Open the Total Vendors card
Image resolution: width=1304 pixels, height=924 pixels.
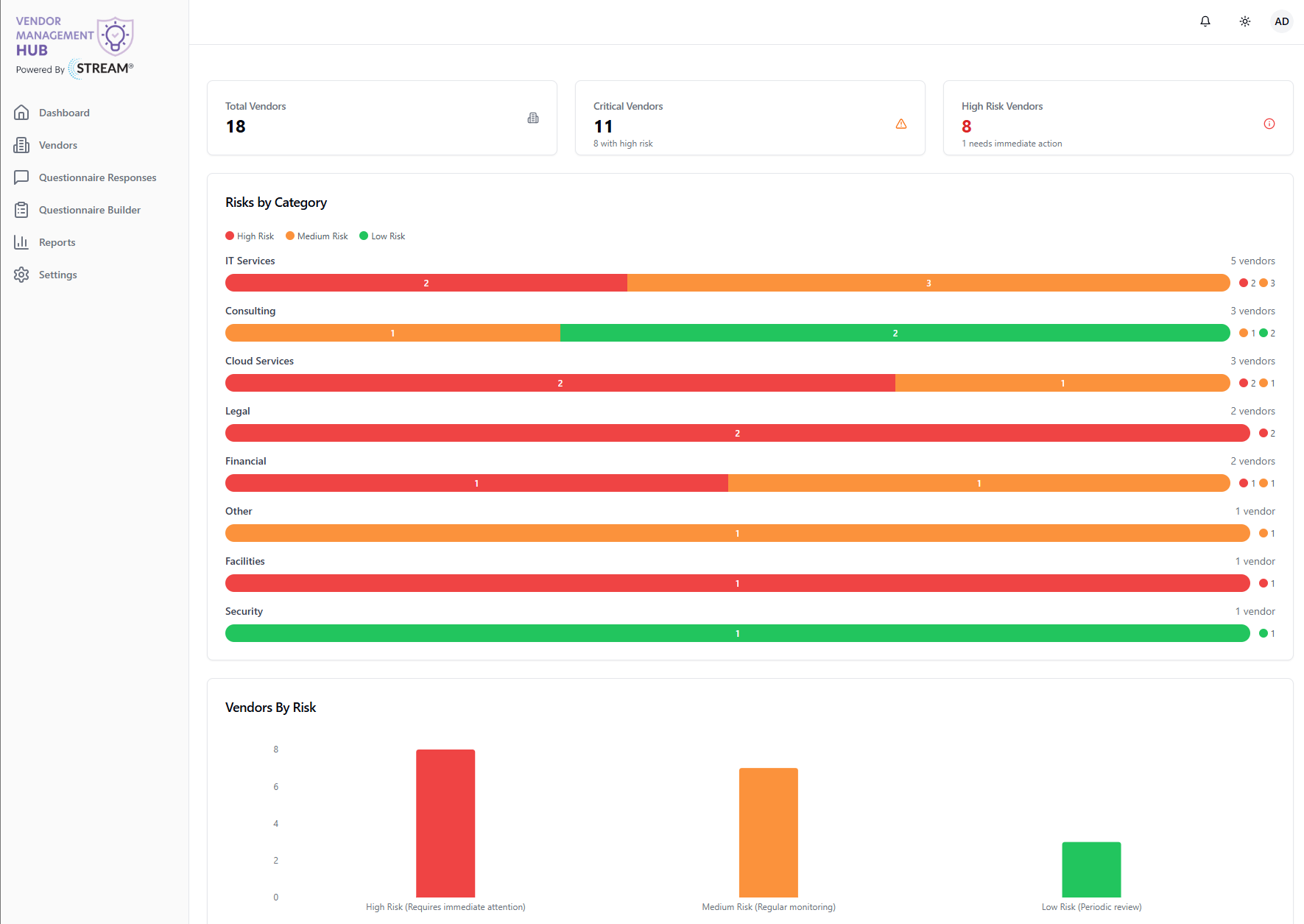tap(382, 118)
